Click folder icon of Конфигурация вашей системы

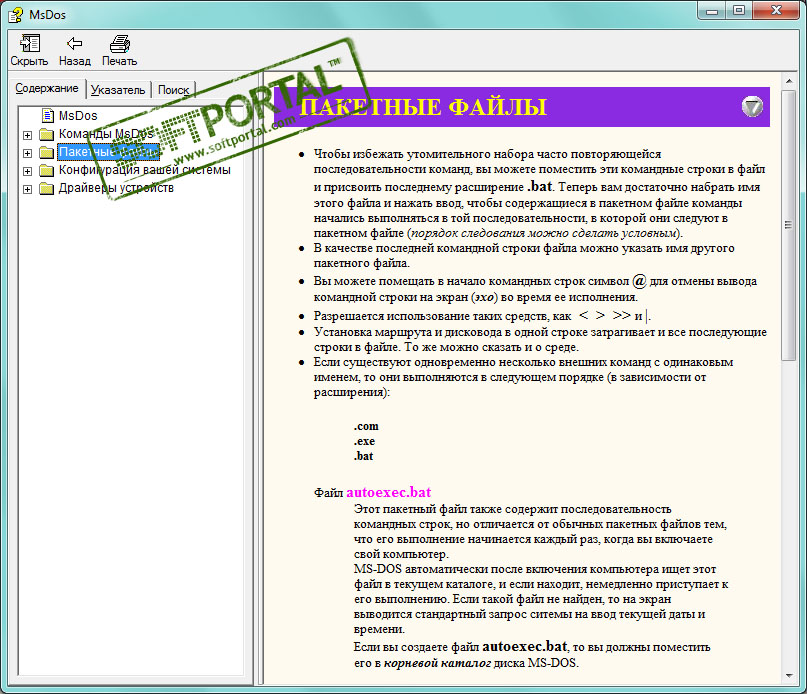point(47,170)
